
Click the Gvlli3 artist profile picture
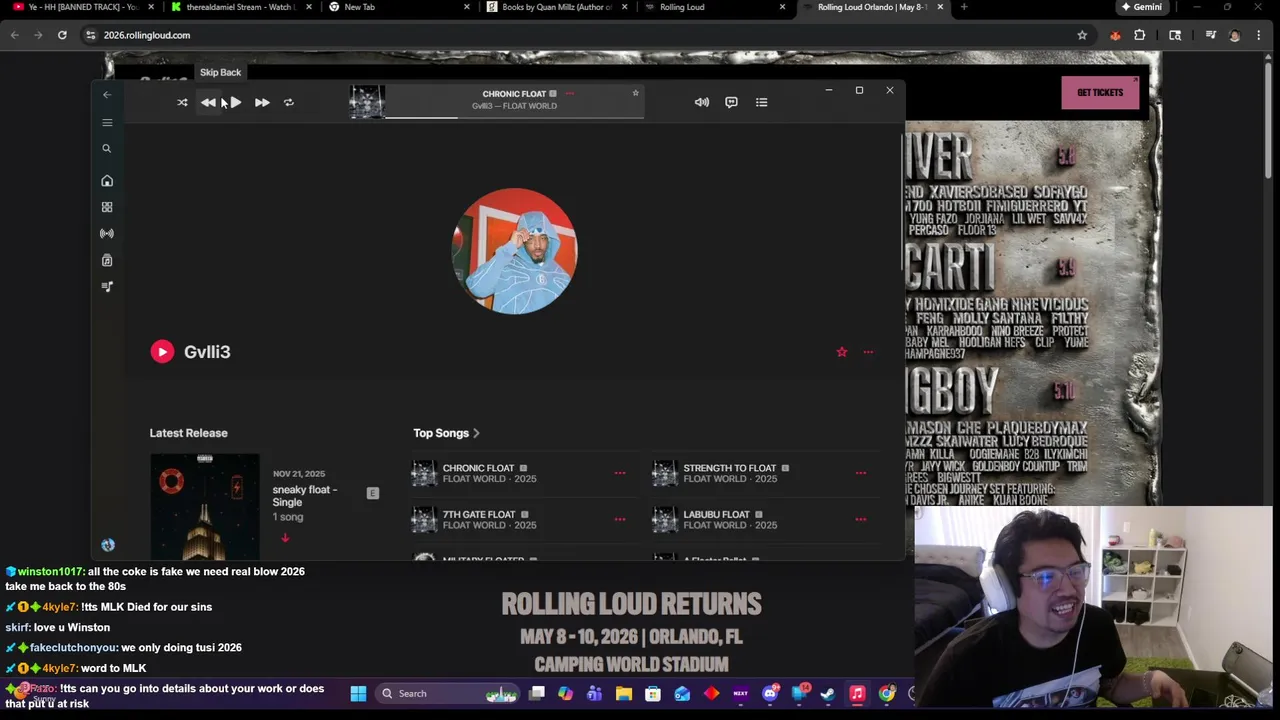click(514, 251)
